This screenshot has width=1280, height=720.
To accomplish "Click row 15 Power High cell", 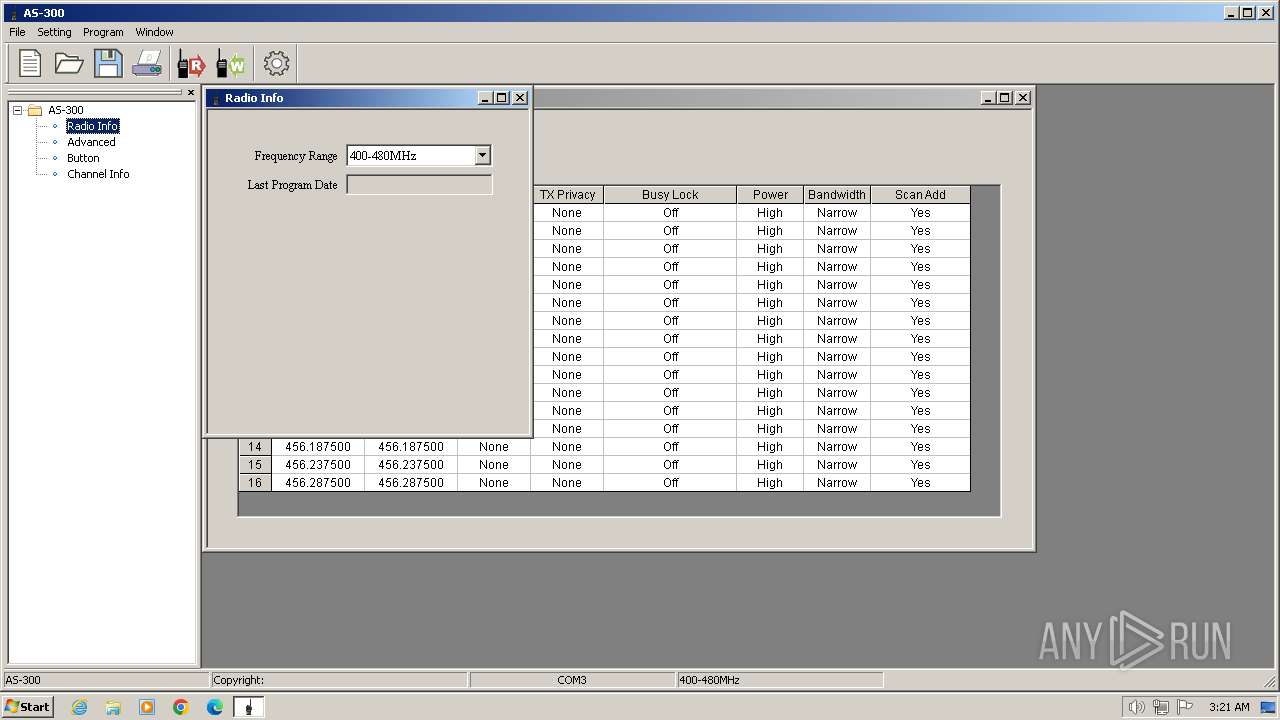I will [x=770, y=465].
